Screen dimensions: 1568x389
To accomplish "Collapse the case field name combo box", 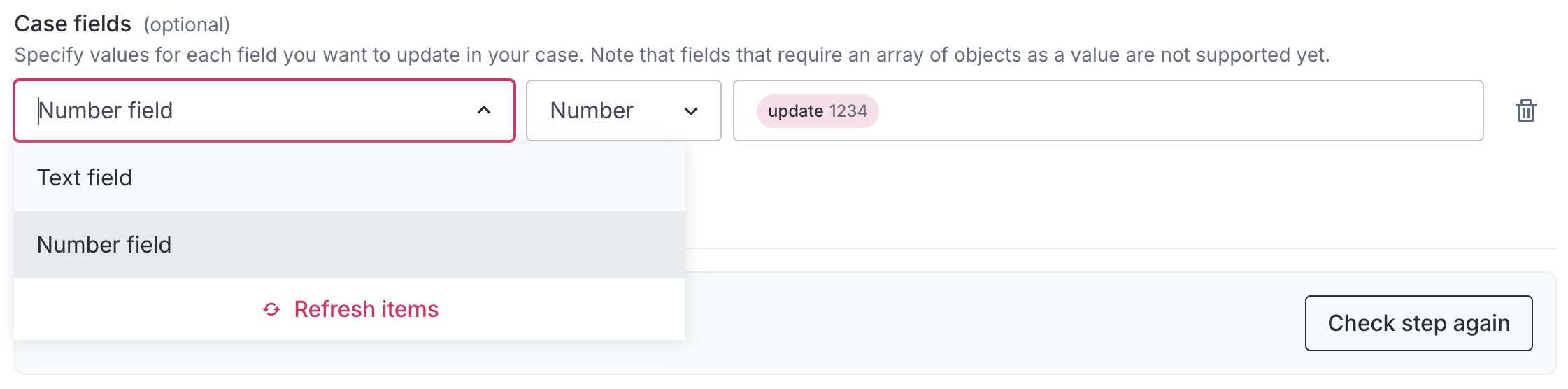I will tap(483, 111).
